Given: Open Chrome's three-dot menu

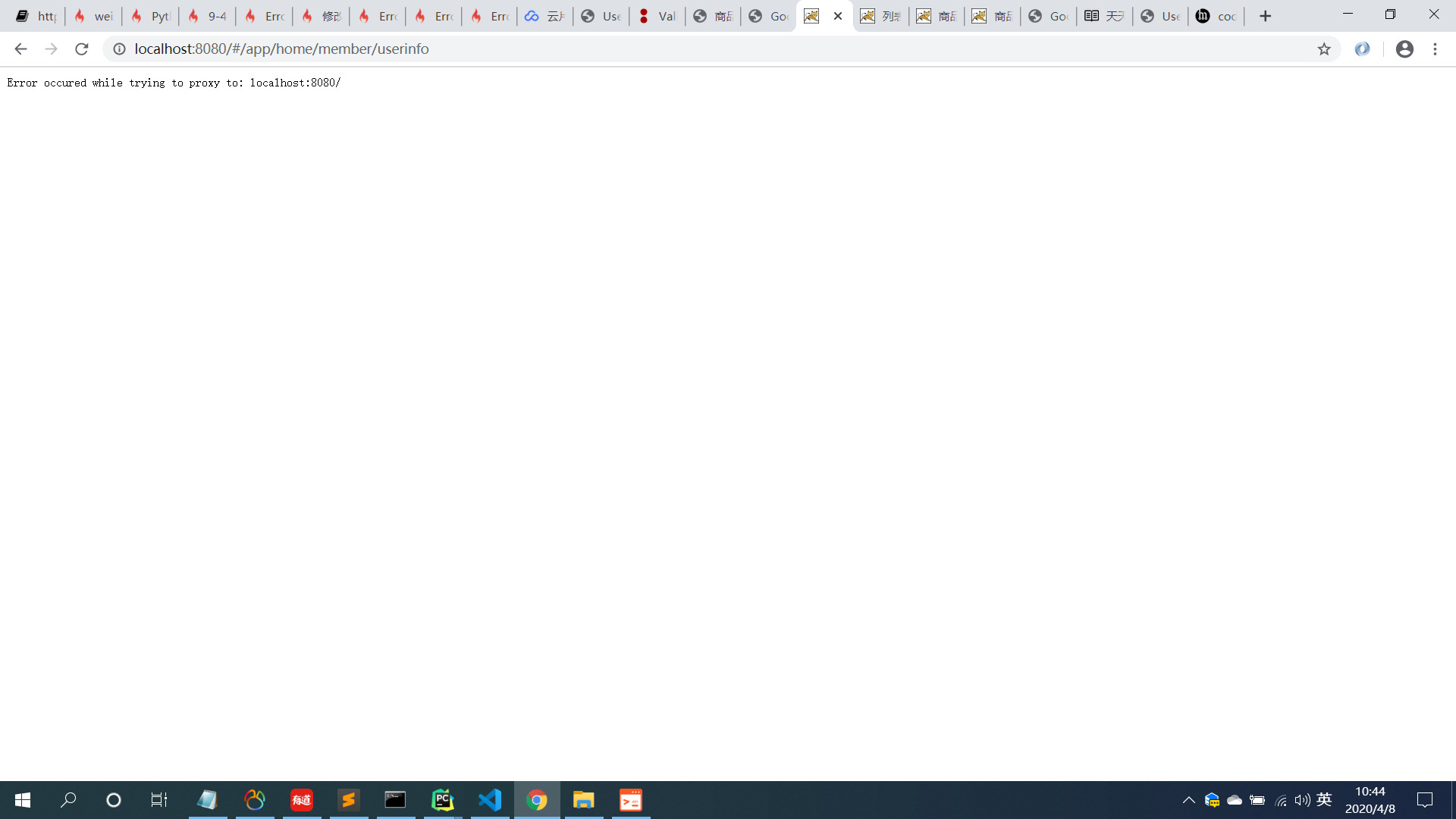Looking at the screenshot, I should 1435,49.
